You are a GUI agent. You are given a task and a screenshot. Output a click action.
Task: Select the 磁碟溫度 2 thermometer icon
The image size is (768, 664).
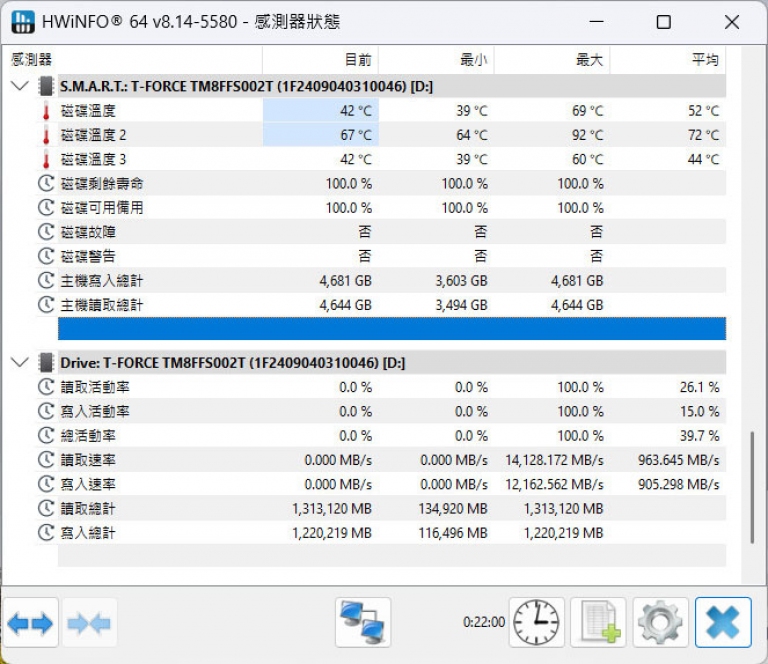tap(46, 135)
